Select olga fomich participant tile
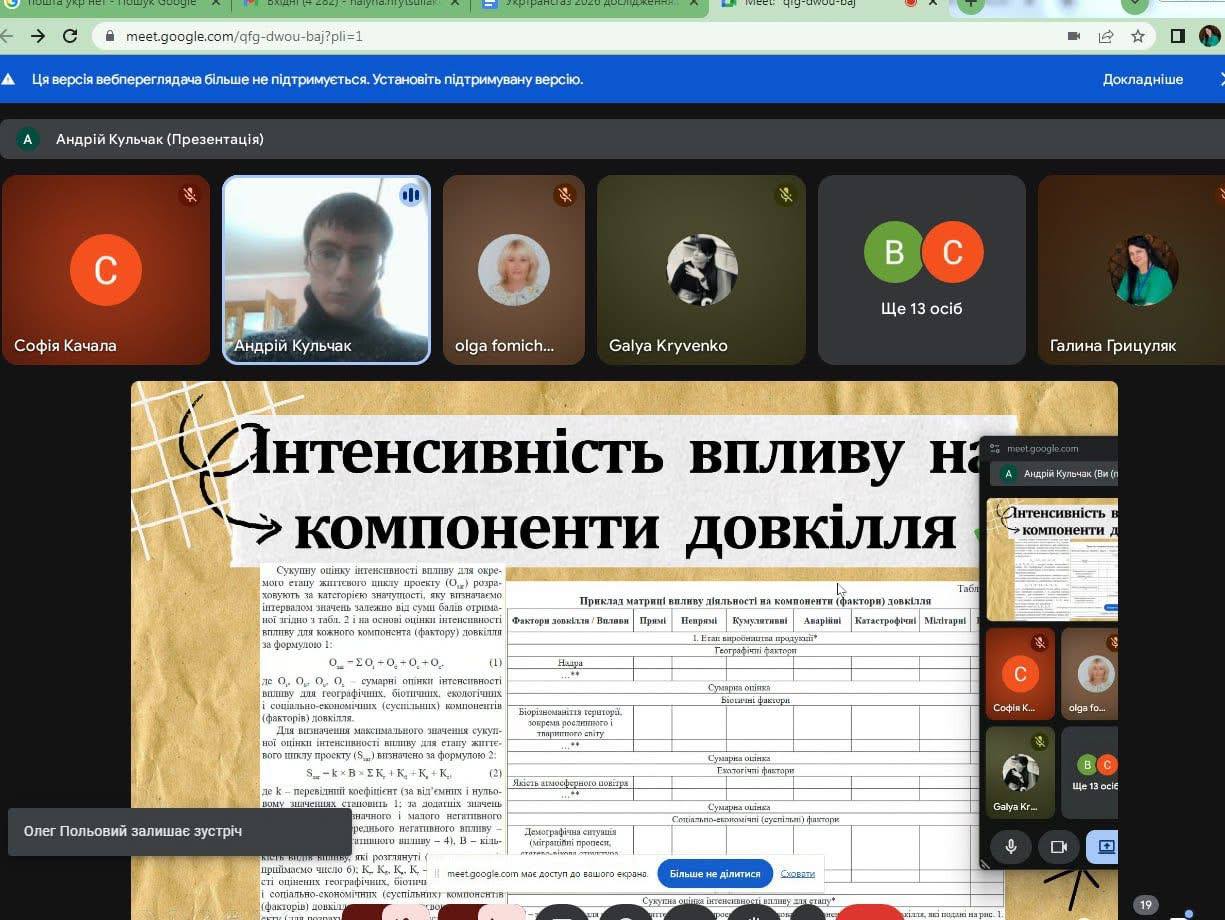The height and width of the screenshot is (920, 1225). [x=514, y=270]
